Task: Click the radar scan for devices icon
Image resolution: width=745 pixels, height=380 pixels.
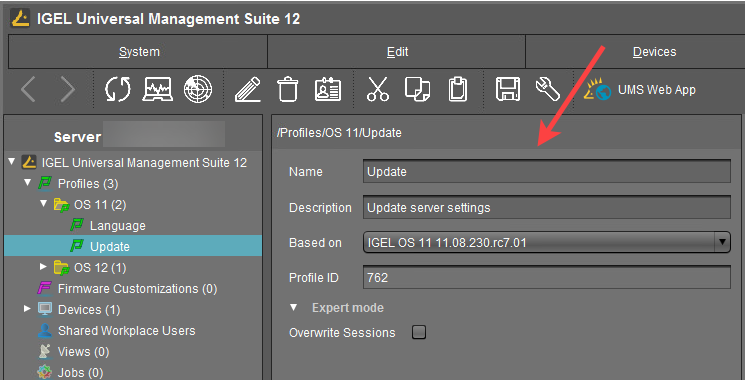Action: 198,89
